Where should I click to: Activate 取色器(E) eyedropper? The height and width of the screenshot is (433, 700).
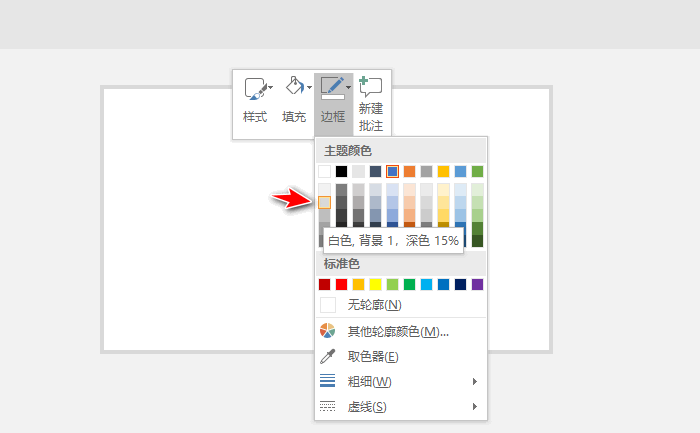tap(401, 356)
